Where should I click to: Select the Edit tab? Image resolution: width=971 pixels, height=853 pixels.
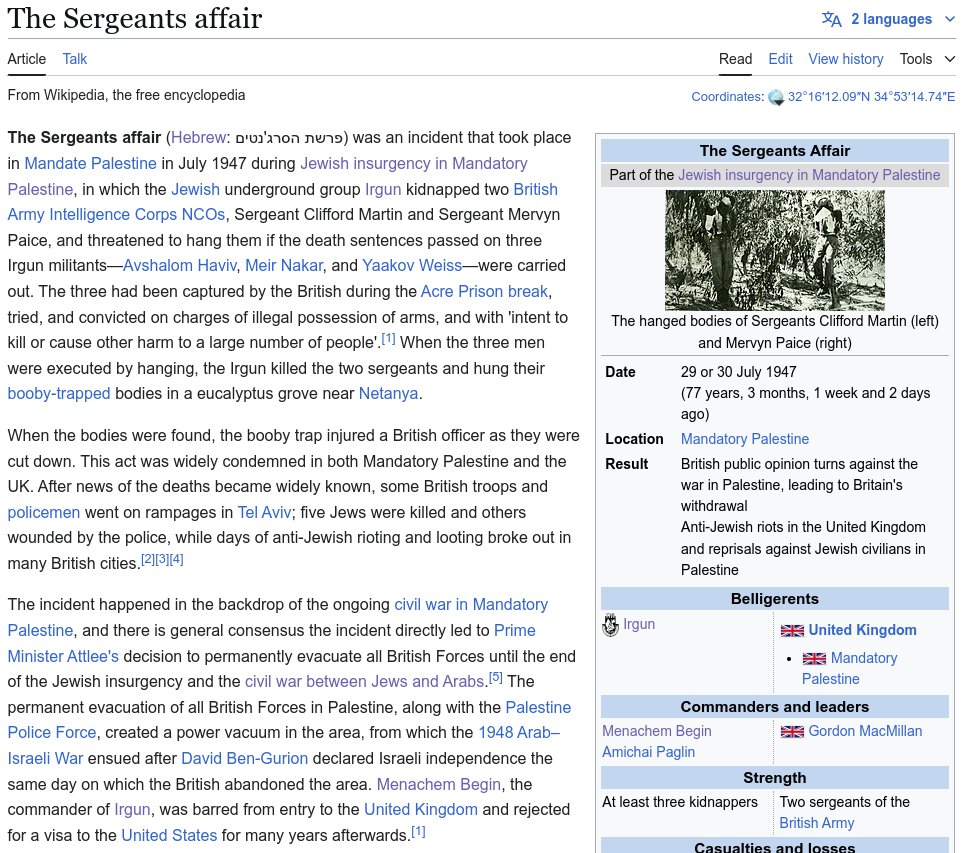[x=780, y=59]
